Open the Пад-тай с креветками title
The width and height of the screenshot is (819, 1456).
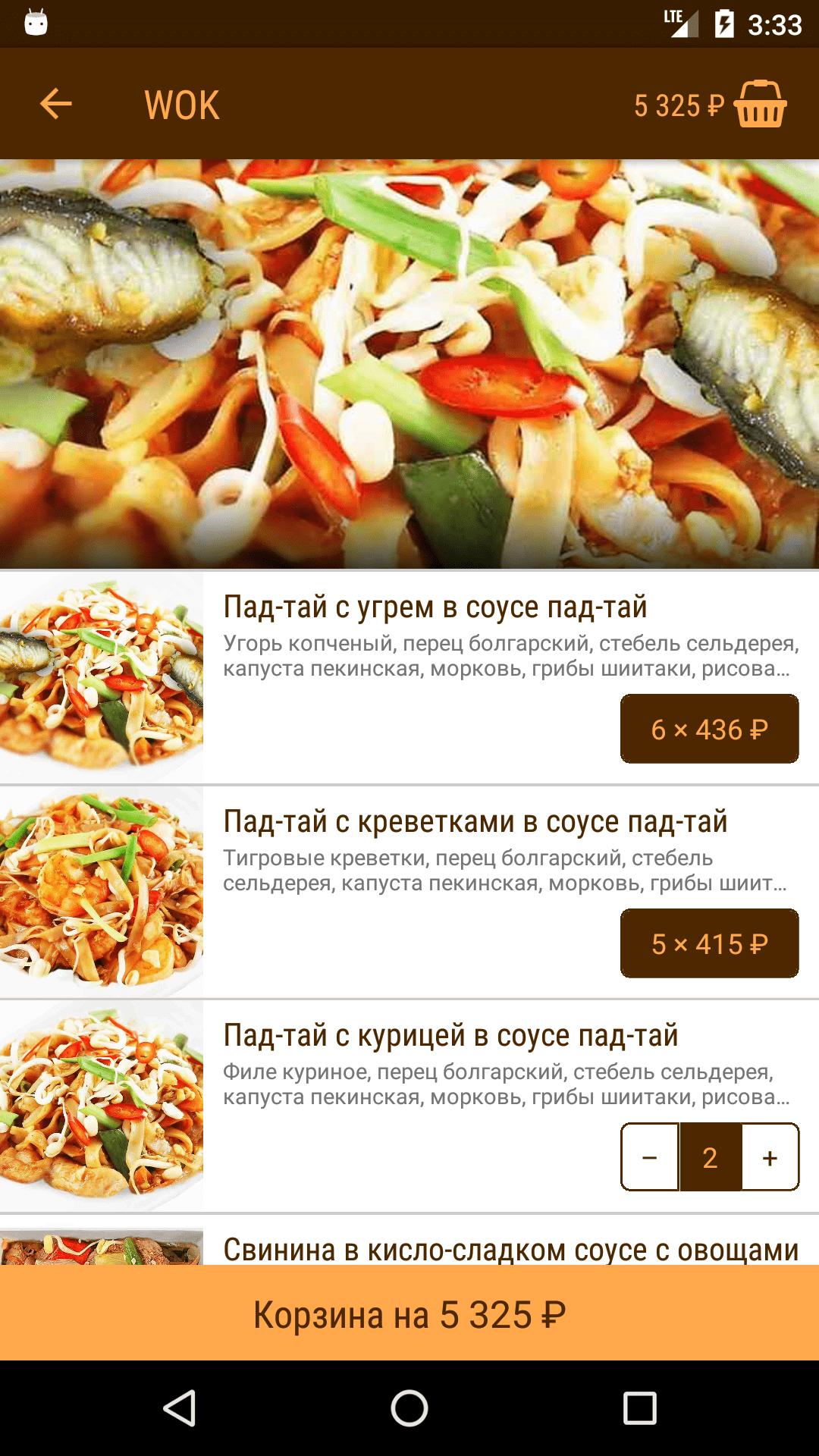[475, 822]
